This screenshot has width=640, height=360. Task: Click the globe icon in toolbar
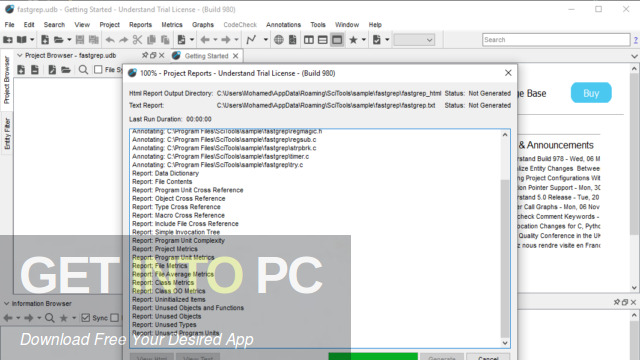pos(279,40)
